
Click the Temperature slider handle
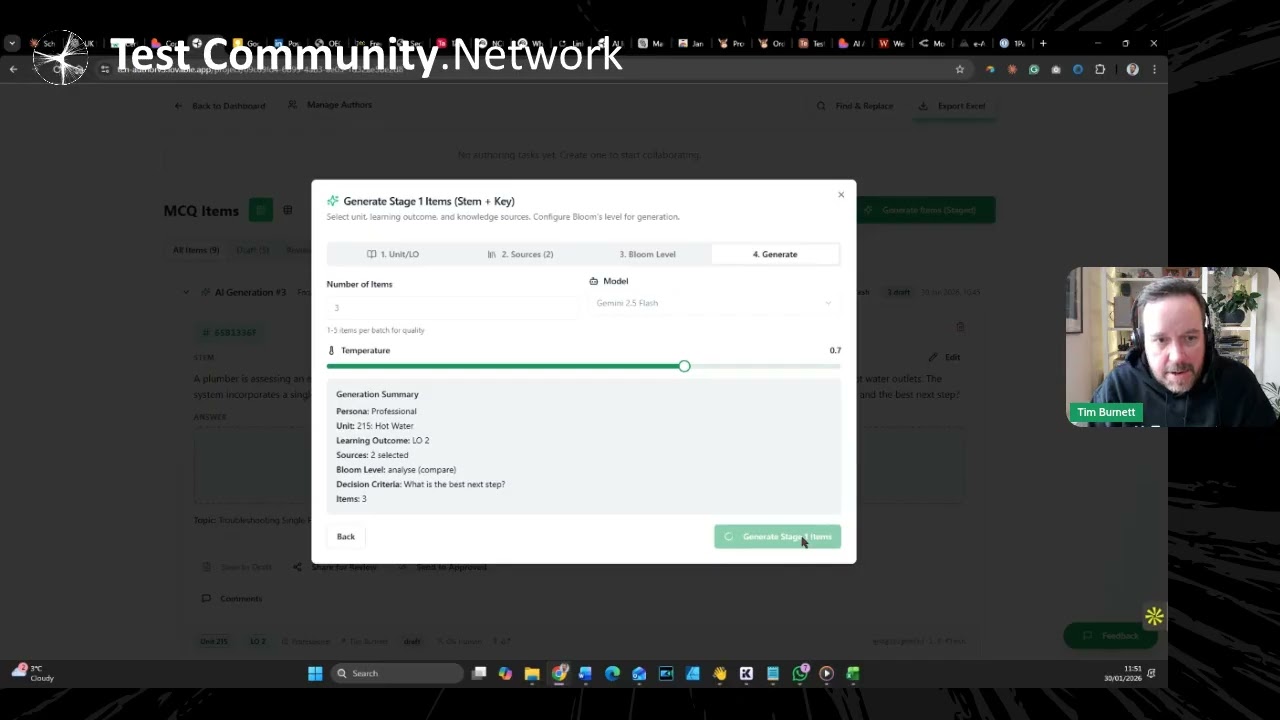(x=684, y=366)
